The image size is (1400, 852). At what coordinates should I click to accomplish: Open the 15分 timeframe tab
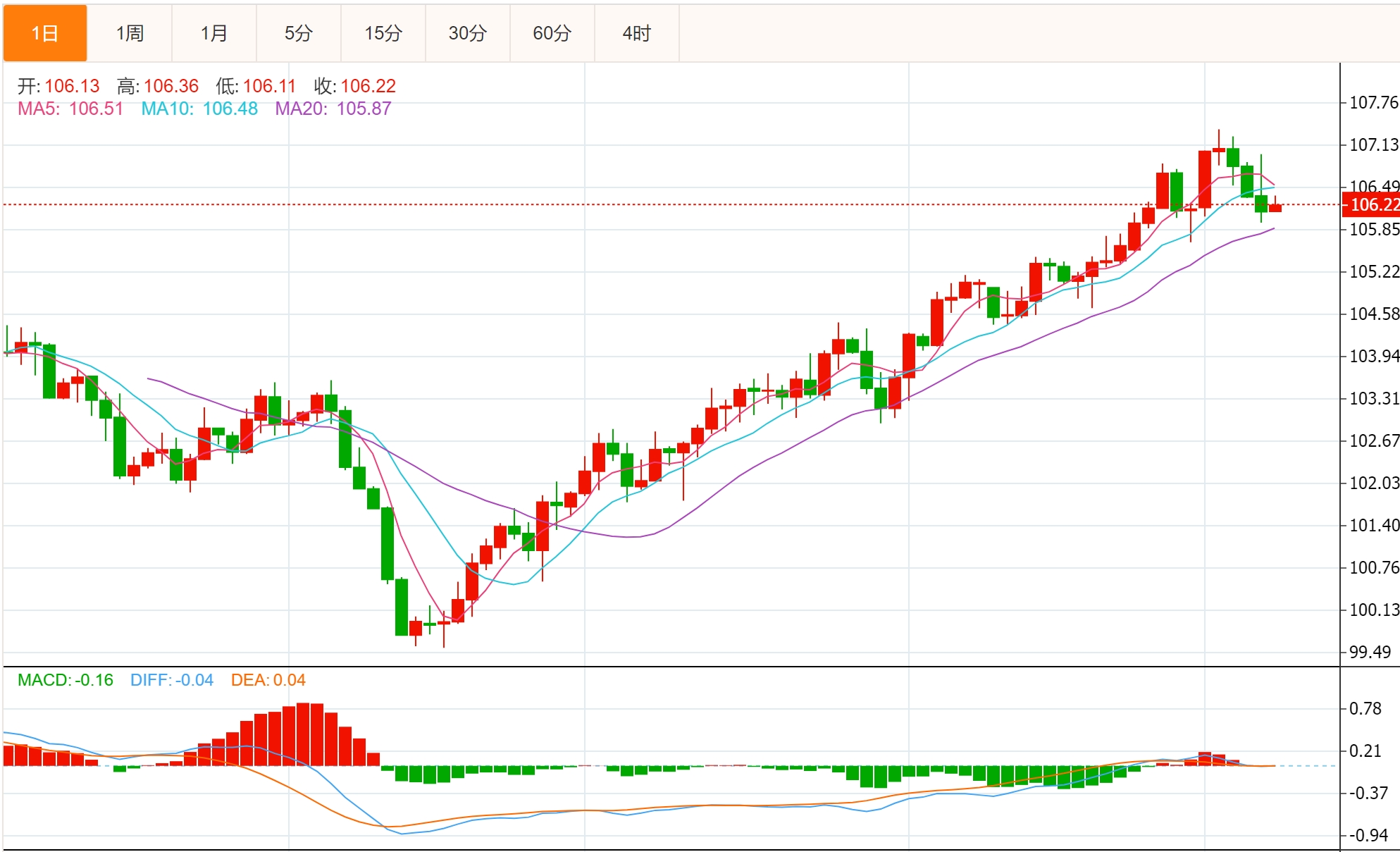(383, 33)
